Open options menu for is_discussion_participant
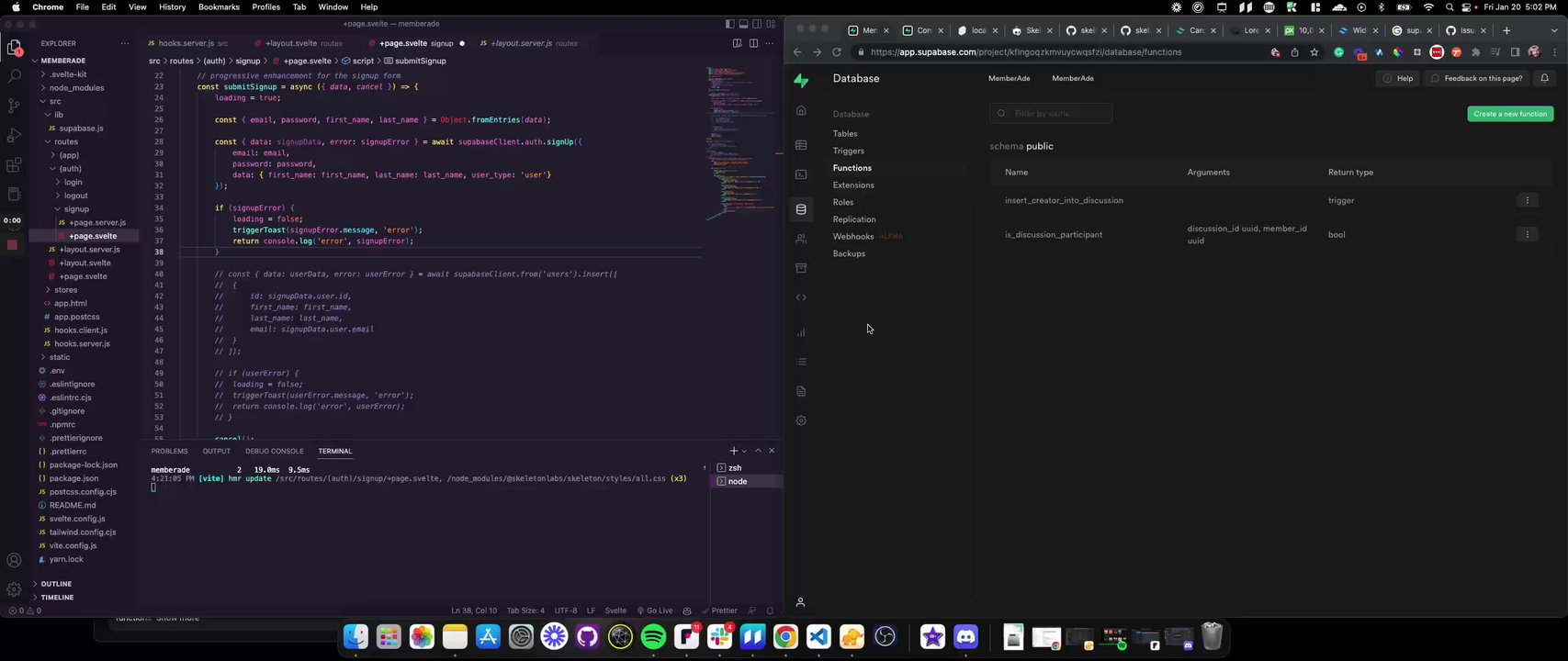This screenshot has width=1568, height=661. coord(1527,235)
